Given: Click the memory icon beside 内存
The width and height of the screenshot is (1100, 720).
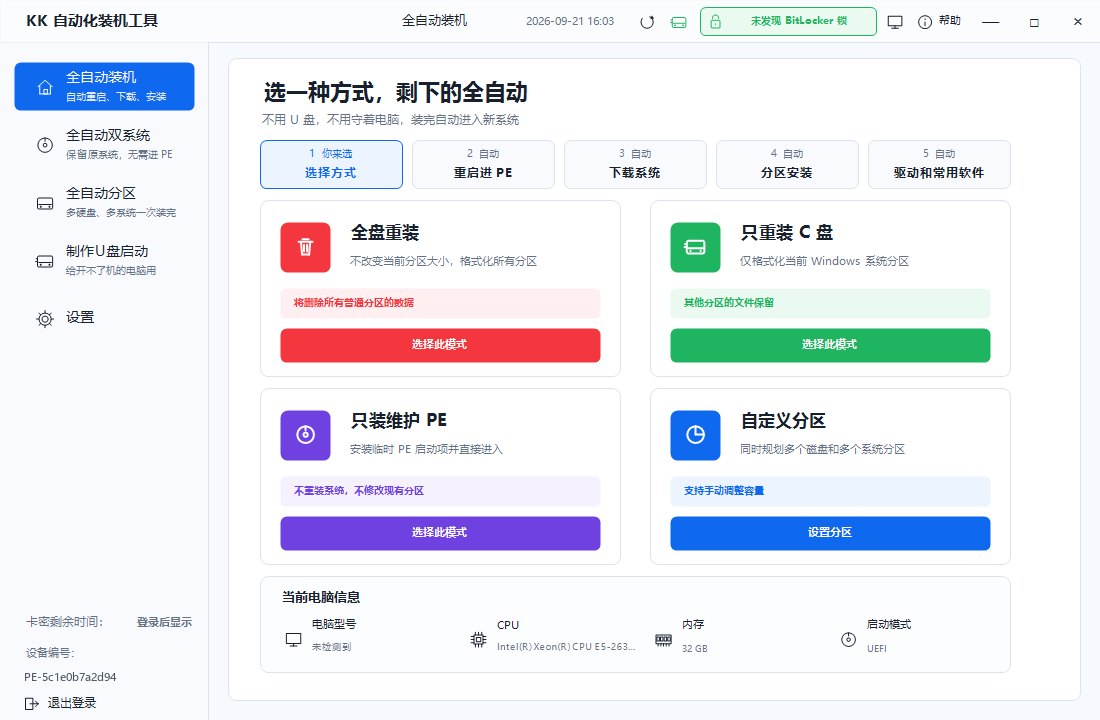Looking at the screenshot, I should pyautogui.click(x=663, y=639).
